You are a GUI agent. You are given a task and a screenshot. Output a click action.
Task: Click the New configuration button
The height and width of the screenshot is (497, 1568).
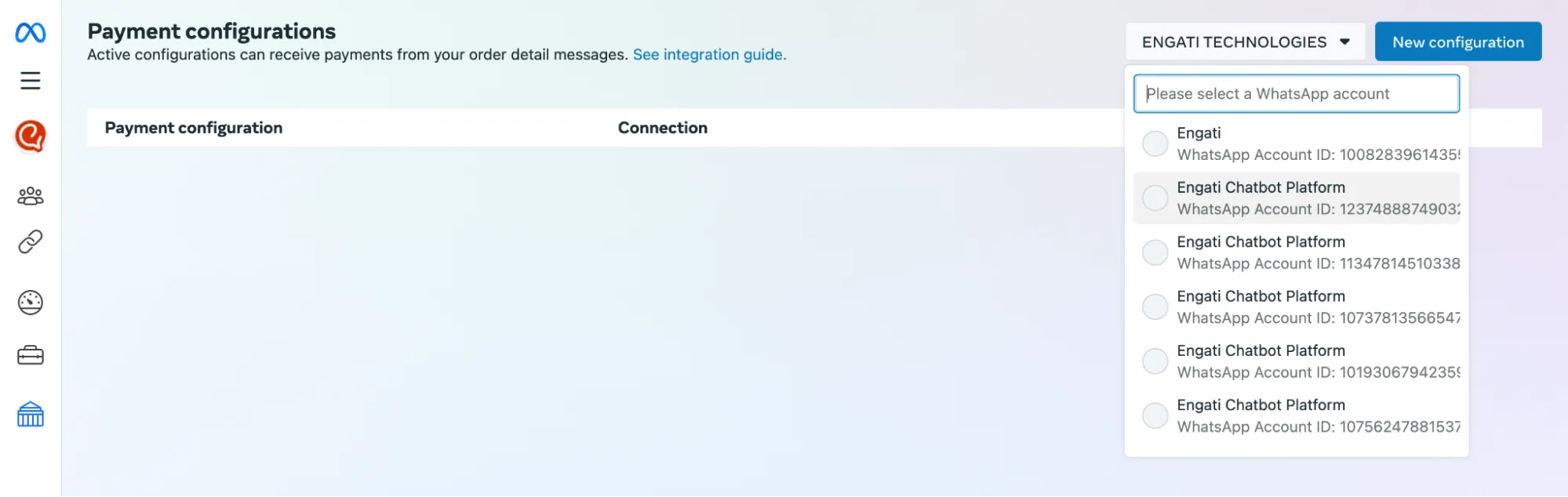1458,42
